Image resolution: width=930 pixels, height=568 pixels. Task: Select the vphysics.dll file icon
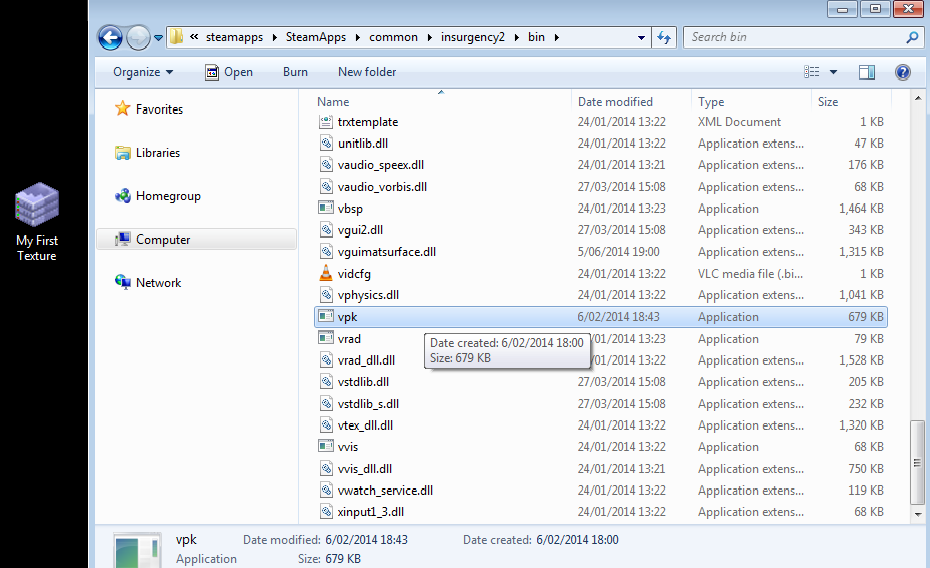(x=326, y=295)
